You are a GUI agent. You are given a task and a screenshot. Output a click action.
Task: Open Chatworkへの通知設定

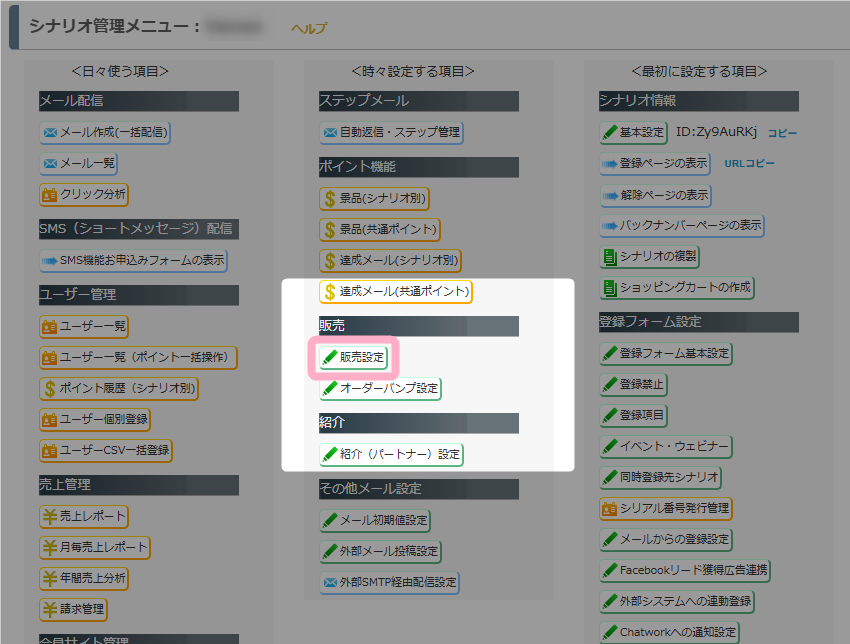click(x=669, y=632)
